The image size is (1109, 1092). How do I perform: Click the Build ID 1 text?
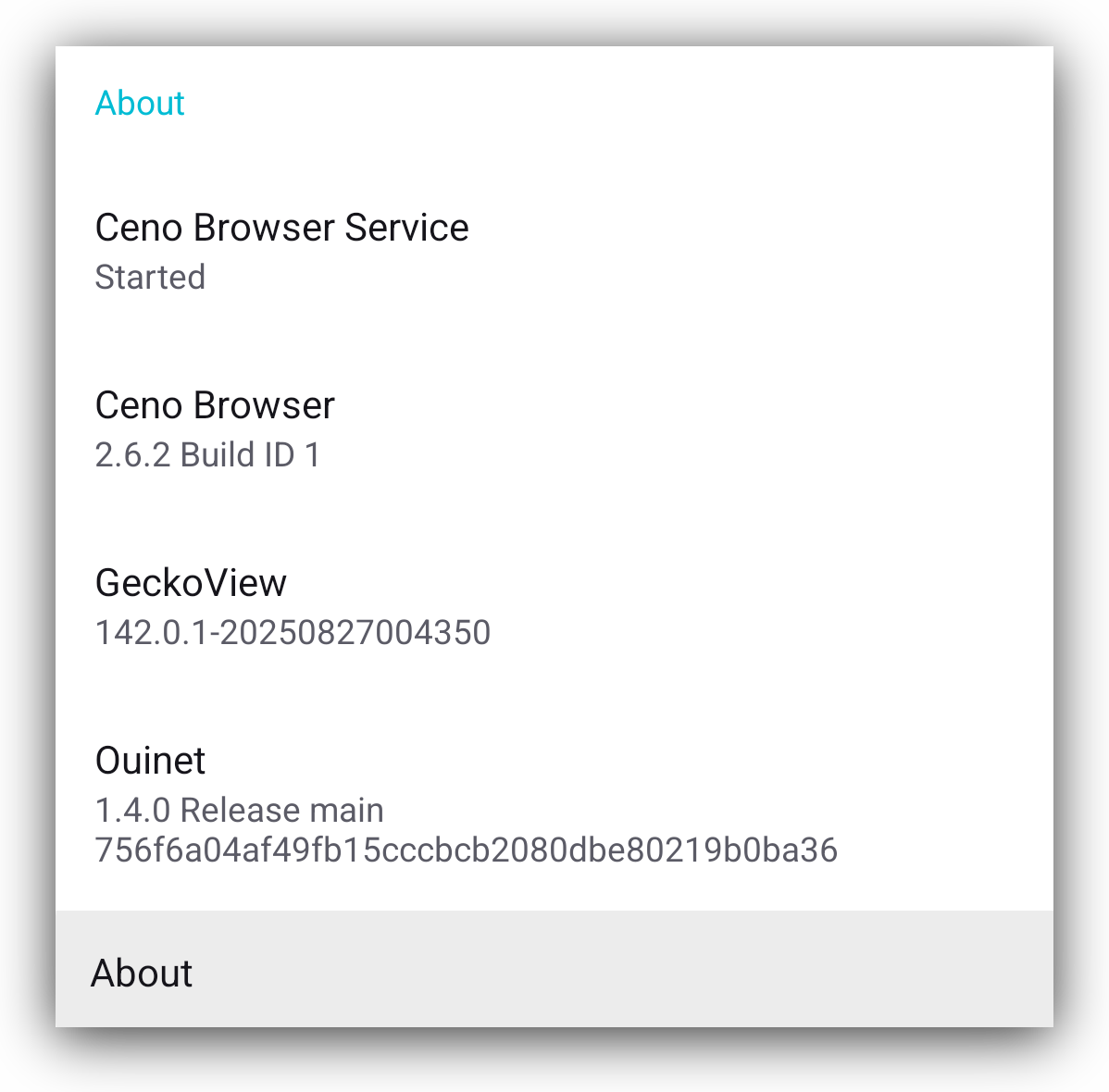250,454
